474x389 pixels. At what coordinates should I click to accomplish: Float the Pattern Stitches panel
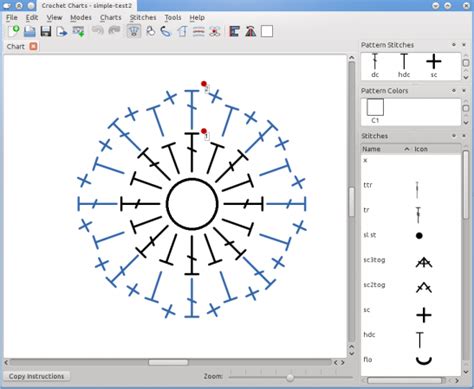(454, 45)
